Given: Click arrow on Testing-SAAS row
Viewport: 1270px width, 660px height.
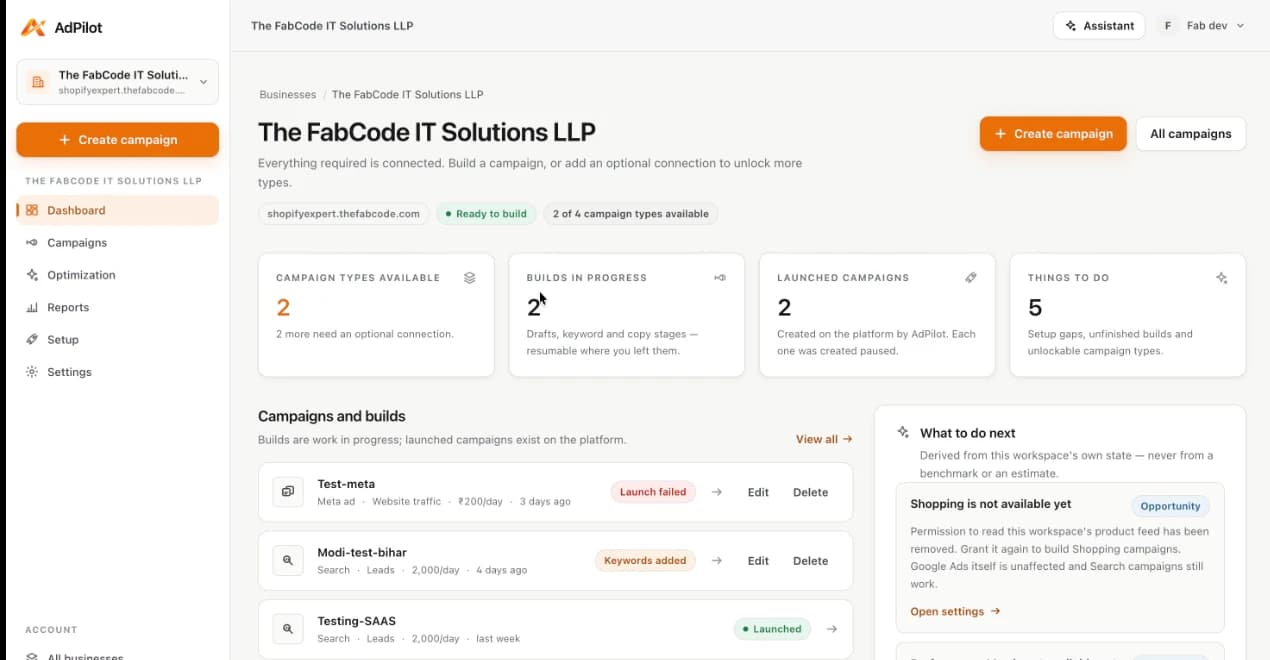Looking at the screenshot, I should click(832, 629).
